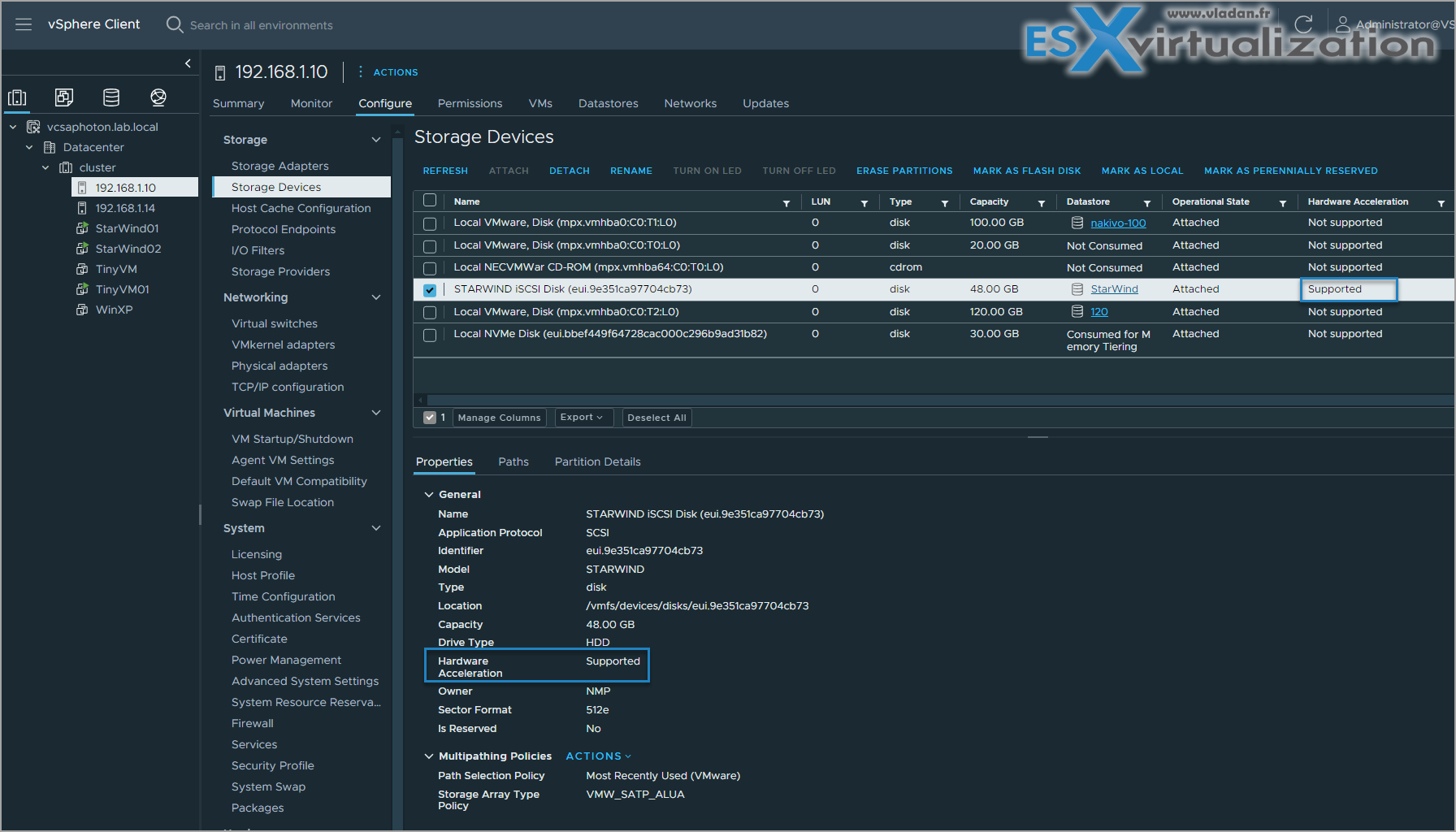This screenshot has height=832, width=1456.
Task: Open the StarWind datastore link
Action: pyautogui.click(x=1114, y=289)
